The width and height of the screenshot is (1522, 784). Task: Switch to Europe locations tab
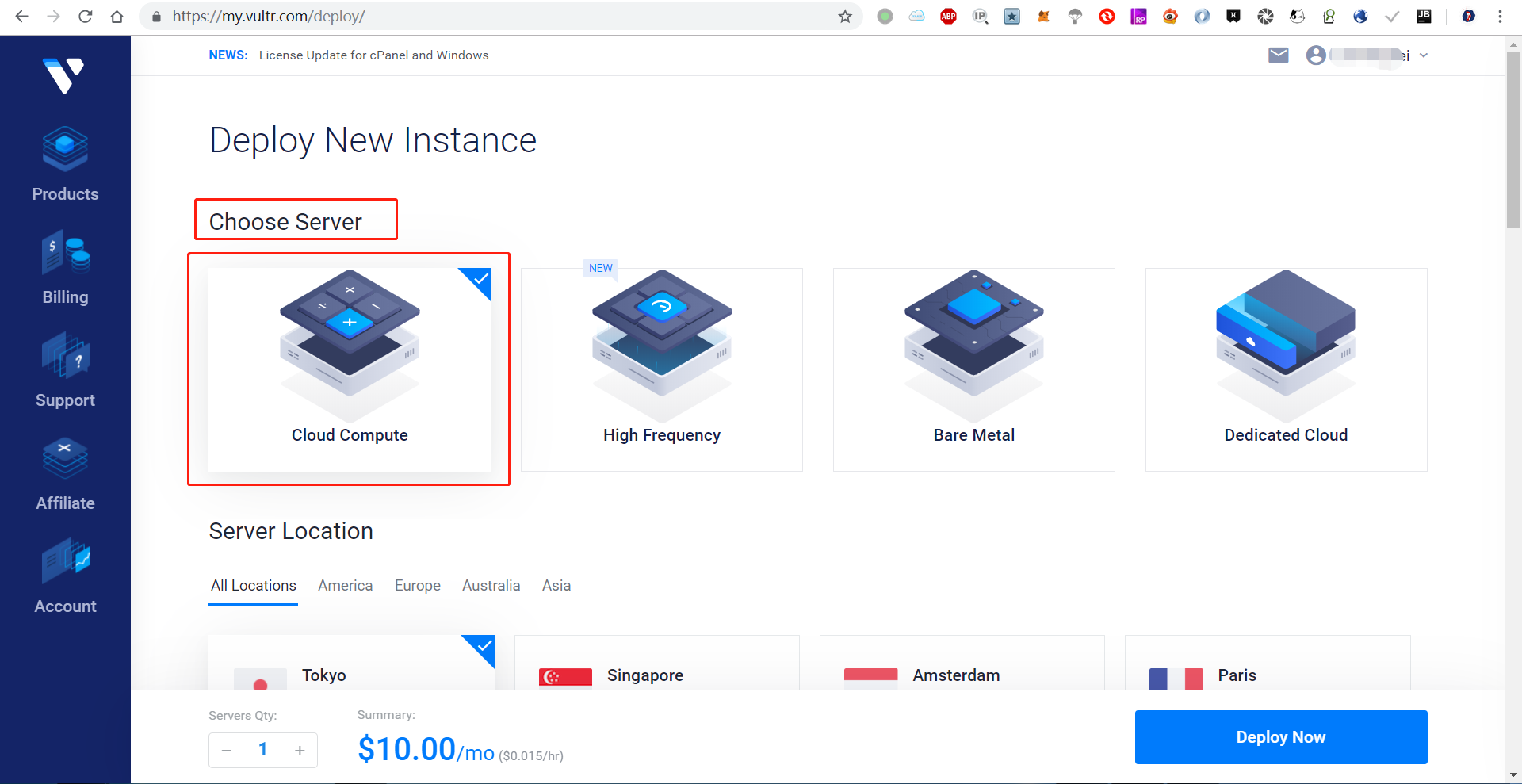coord(418,586)
